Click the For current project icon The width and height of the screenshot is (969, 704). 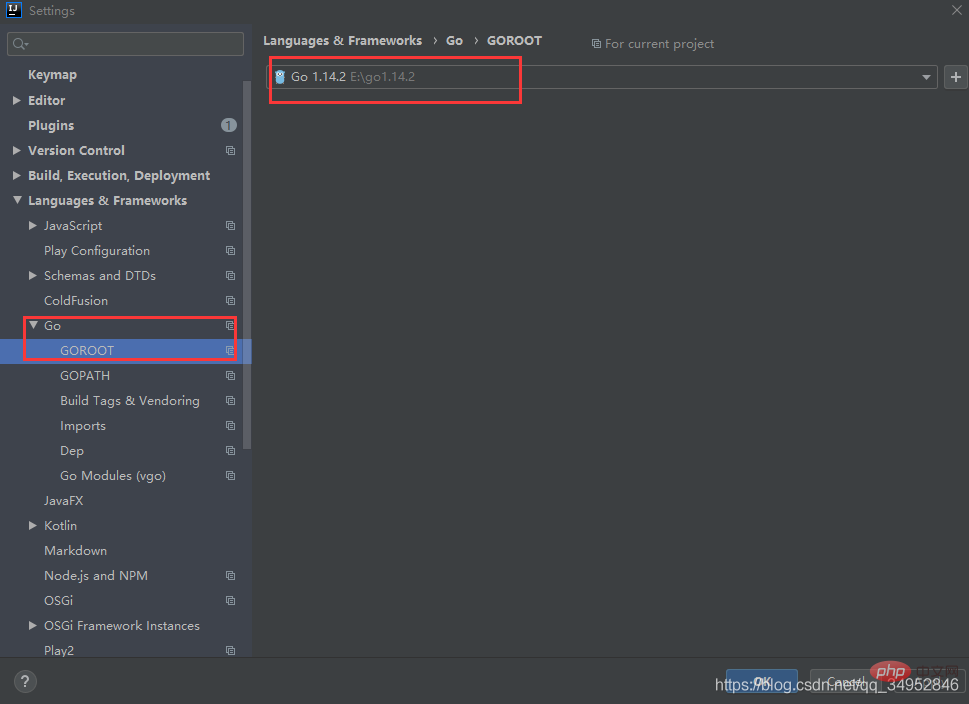click(x=596, y=44)
